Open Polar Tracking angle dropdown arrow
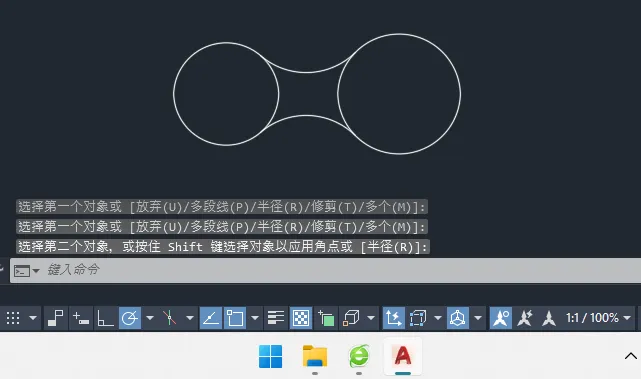The width and height of the screenshot is (641, 379). [150, 318]
